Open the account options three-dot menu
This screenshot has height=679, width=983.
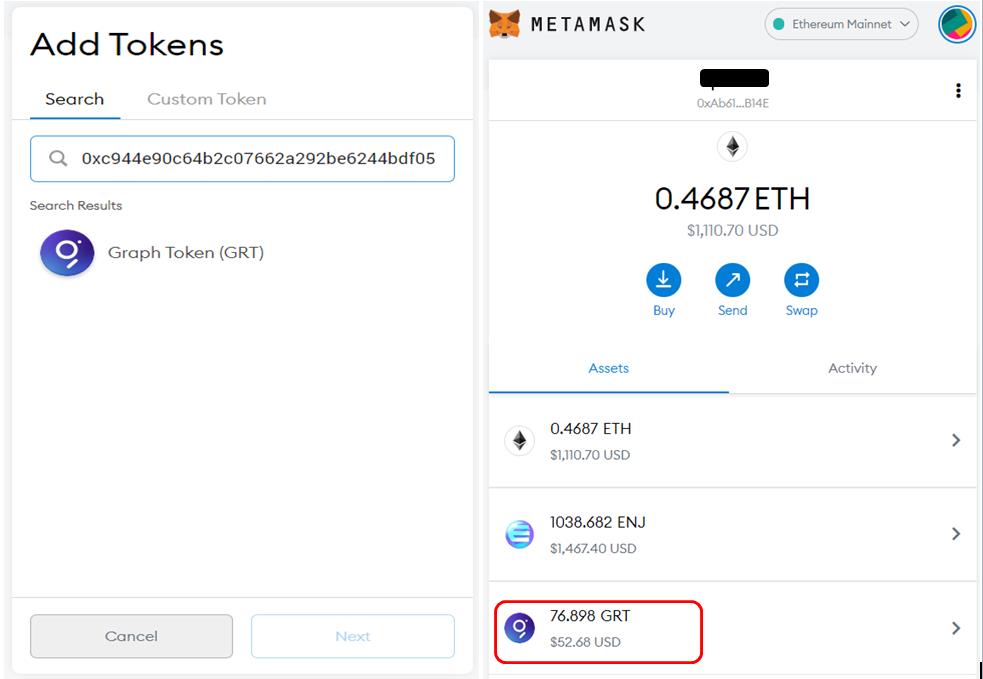click(958, 91)
